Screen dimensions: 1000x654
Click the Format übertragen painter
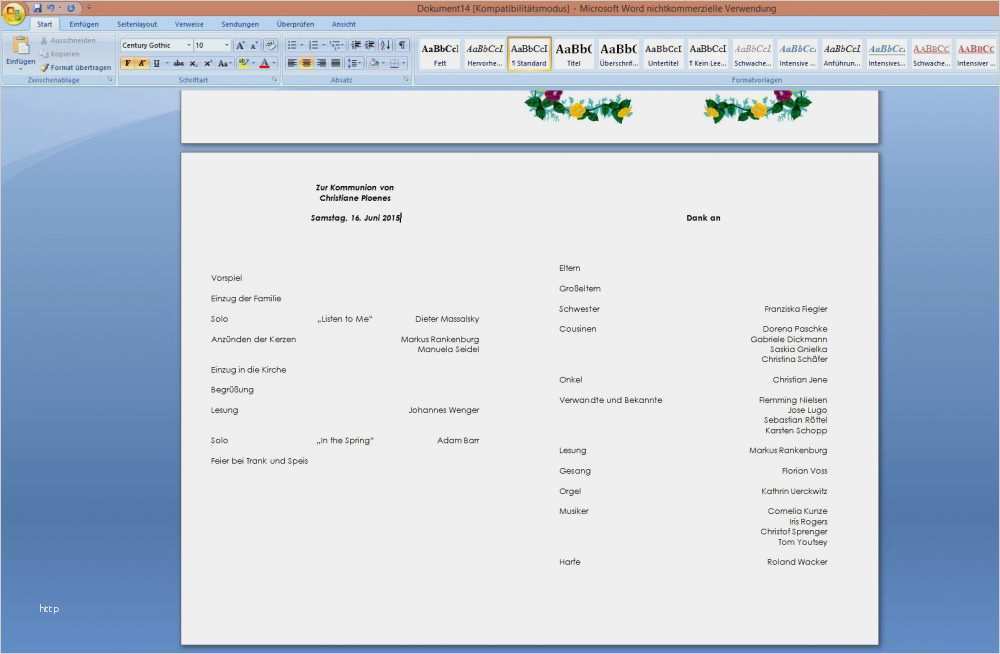[x=75, y=67]
